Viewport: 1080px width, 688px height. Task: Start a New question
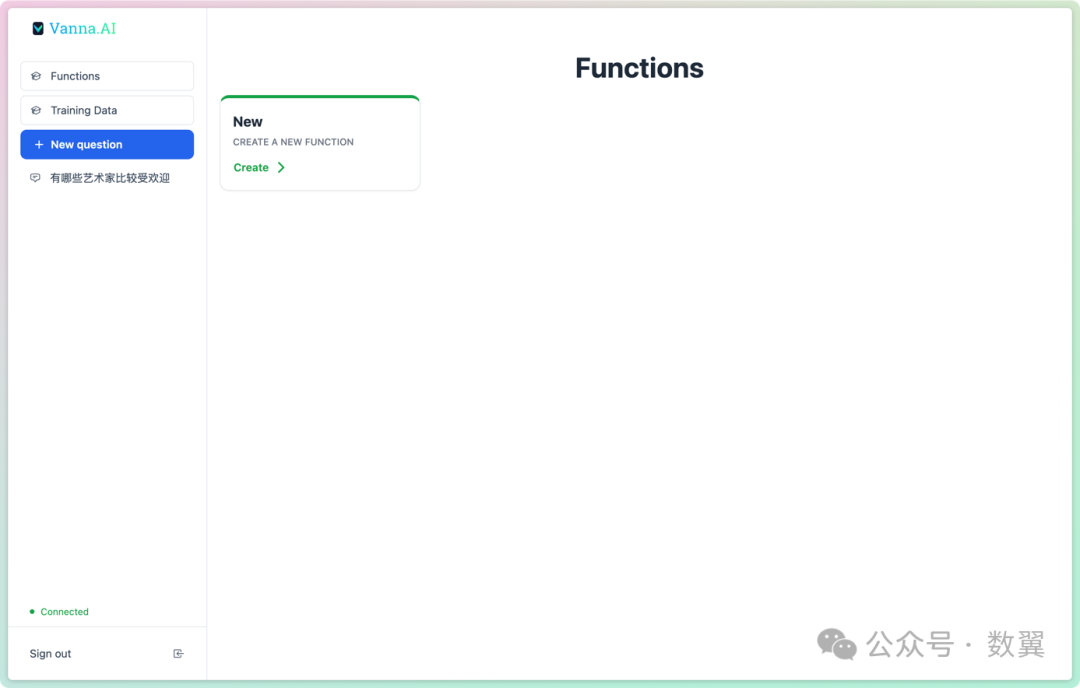click(x=107, y=145)
